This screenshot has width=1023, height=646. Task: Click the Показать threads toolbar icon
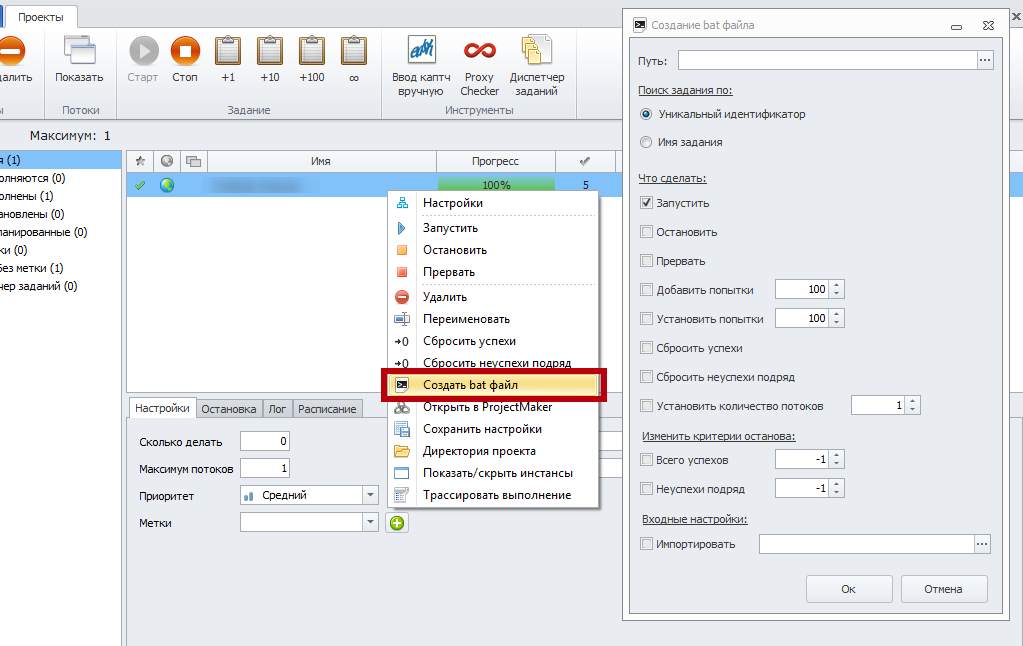tap(79, 51)
